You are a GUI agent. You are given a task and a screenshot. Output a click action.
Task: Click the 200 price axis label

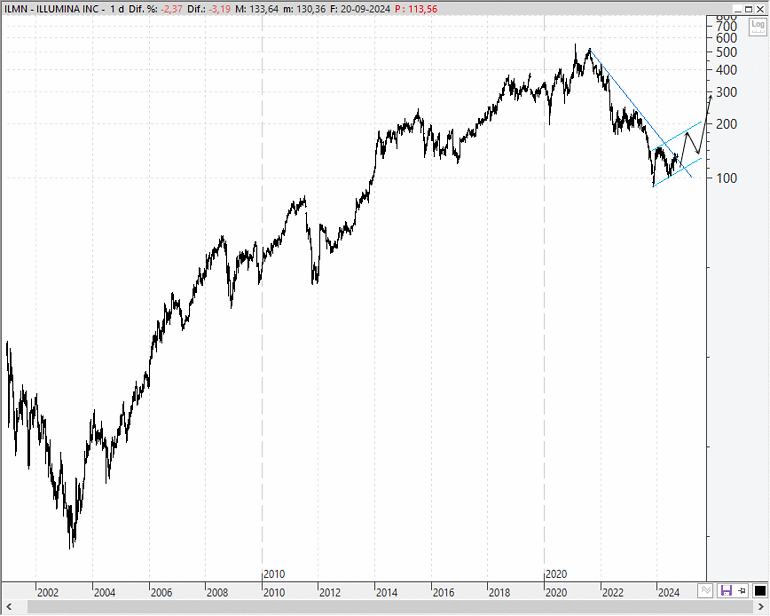click(727, 124)
